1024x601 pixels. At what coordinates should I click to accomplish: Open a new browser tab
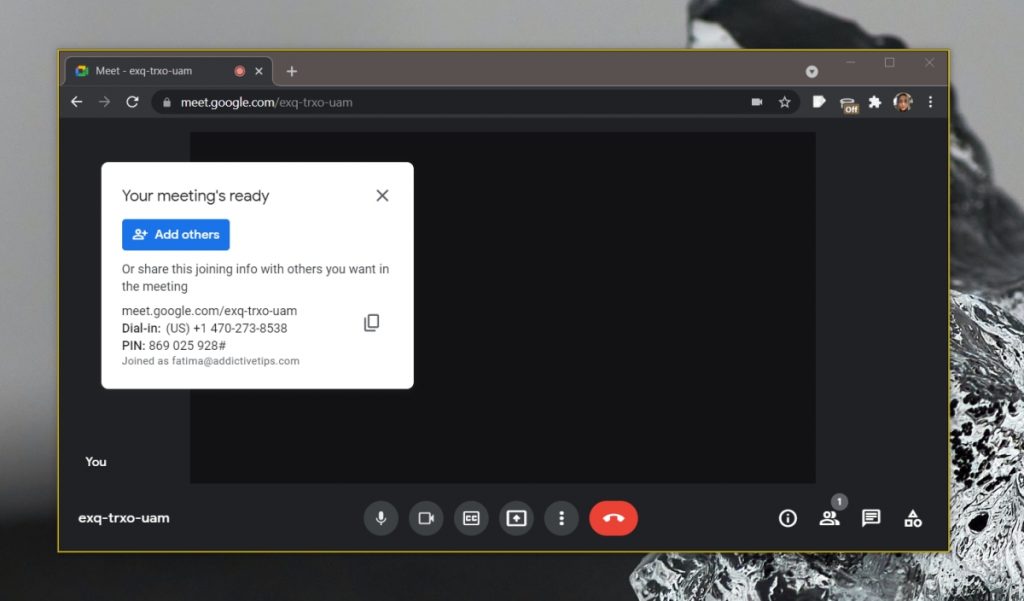click(x=291, y=70)
